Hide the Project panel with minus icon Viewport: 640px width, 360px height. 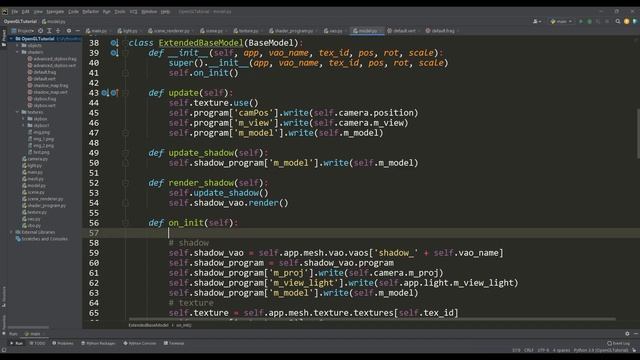(77, 31)
